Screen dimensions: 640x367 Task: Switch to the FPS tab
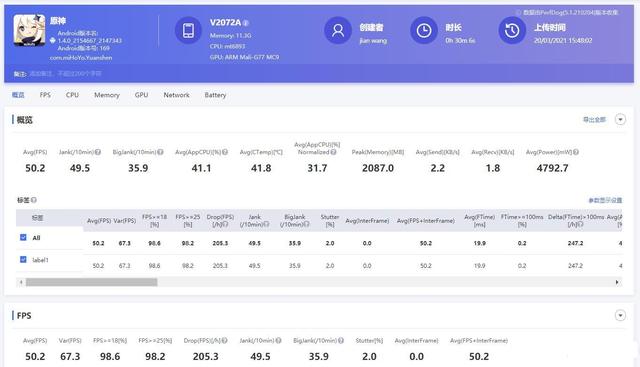click(x=45, y=95)
